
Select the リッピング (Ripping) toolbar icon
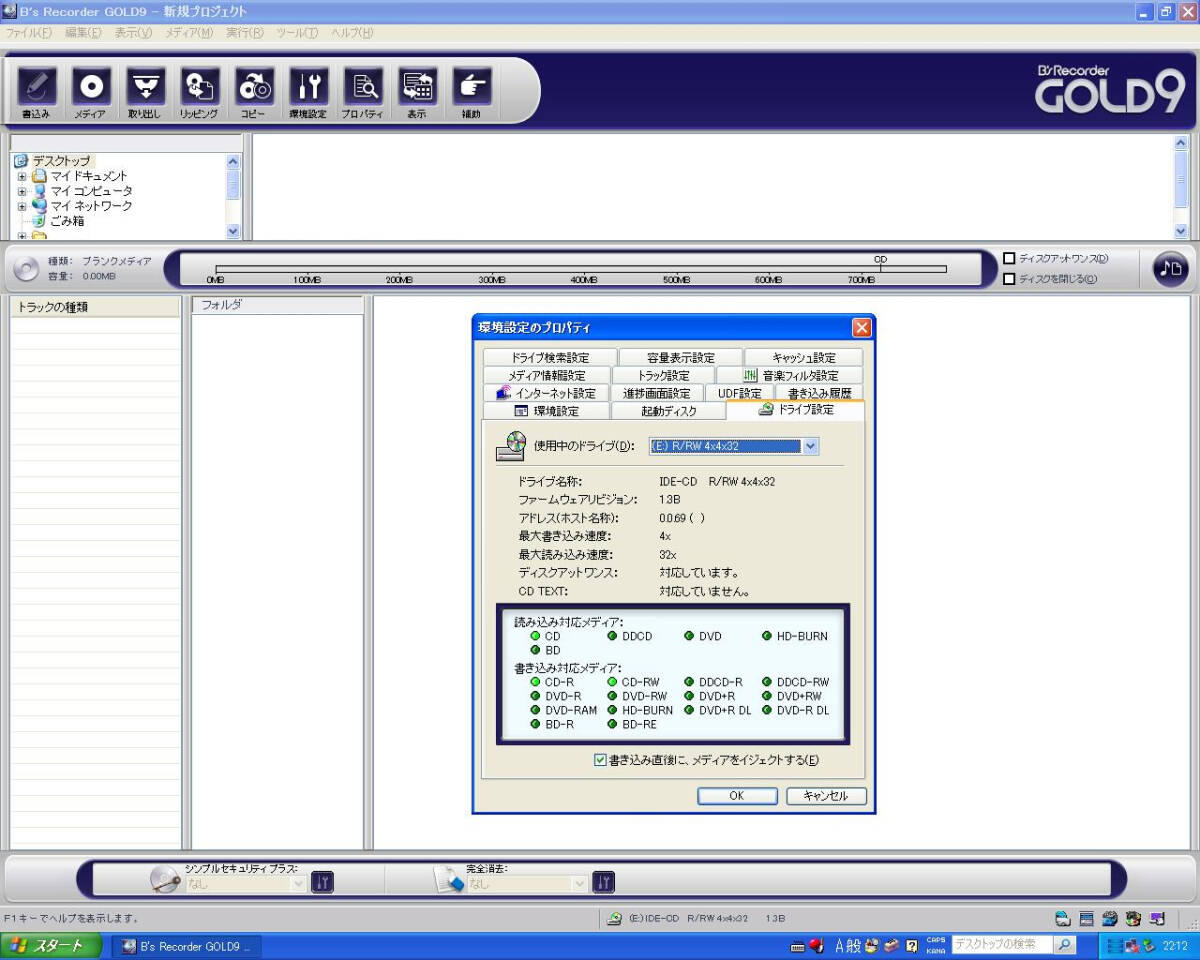[199, 87]
